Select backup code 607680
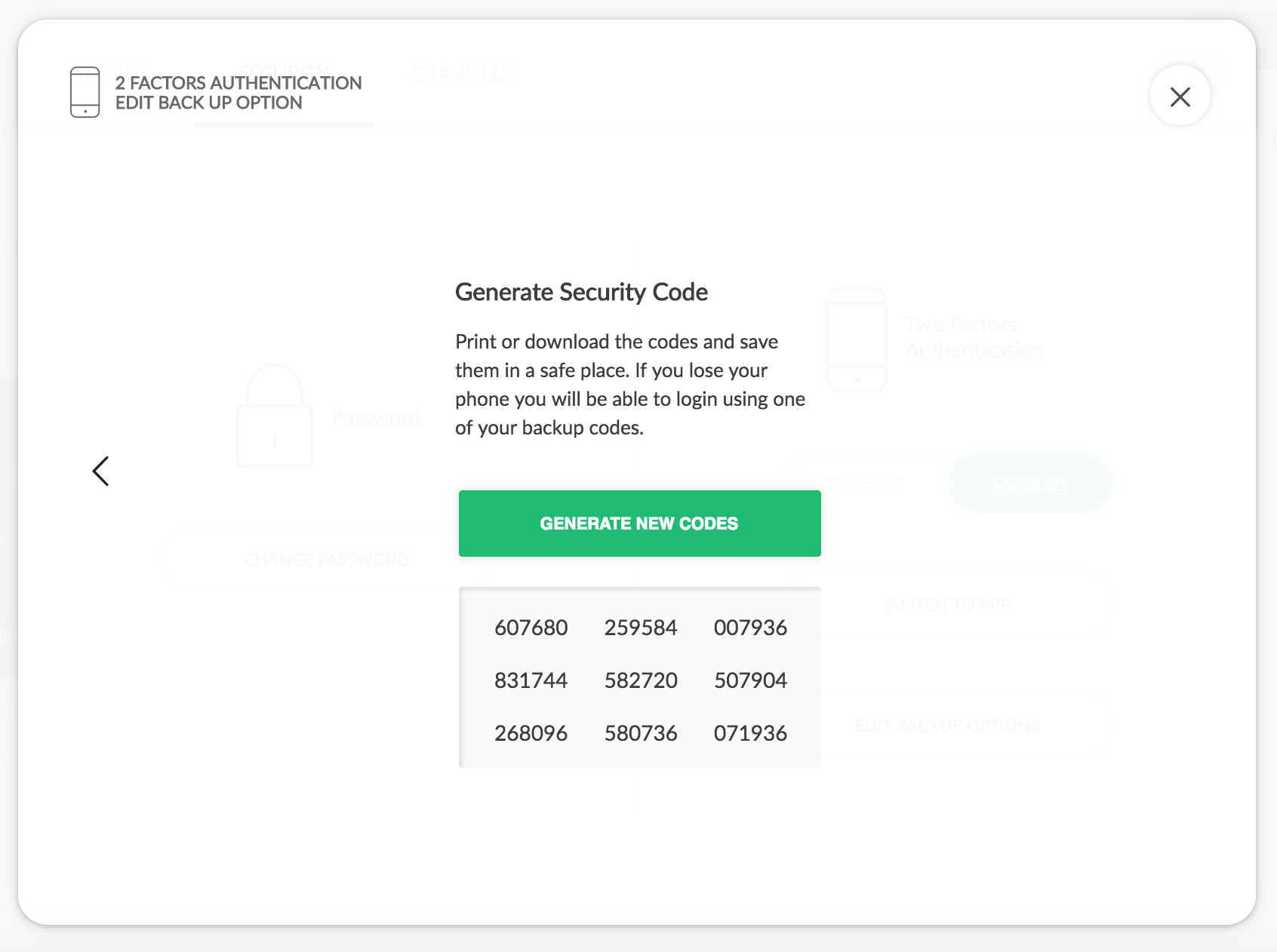The height and width of the screenshot is (952, 1277). [x=531, y=628]
